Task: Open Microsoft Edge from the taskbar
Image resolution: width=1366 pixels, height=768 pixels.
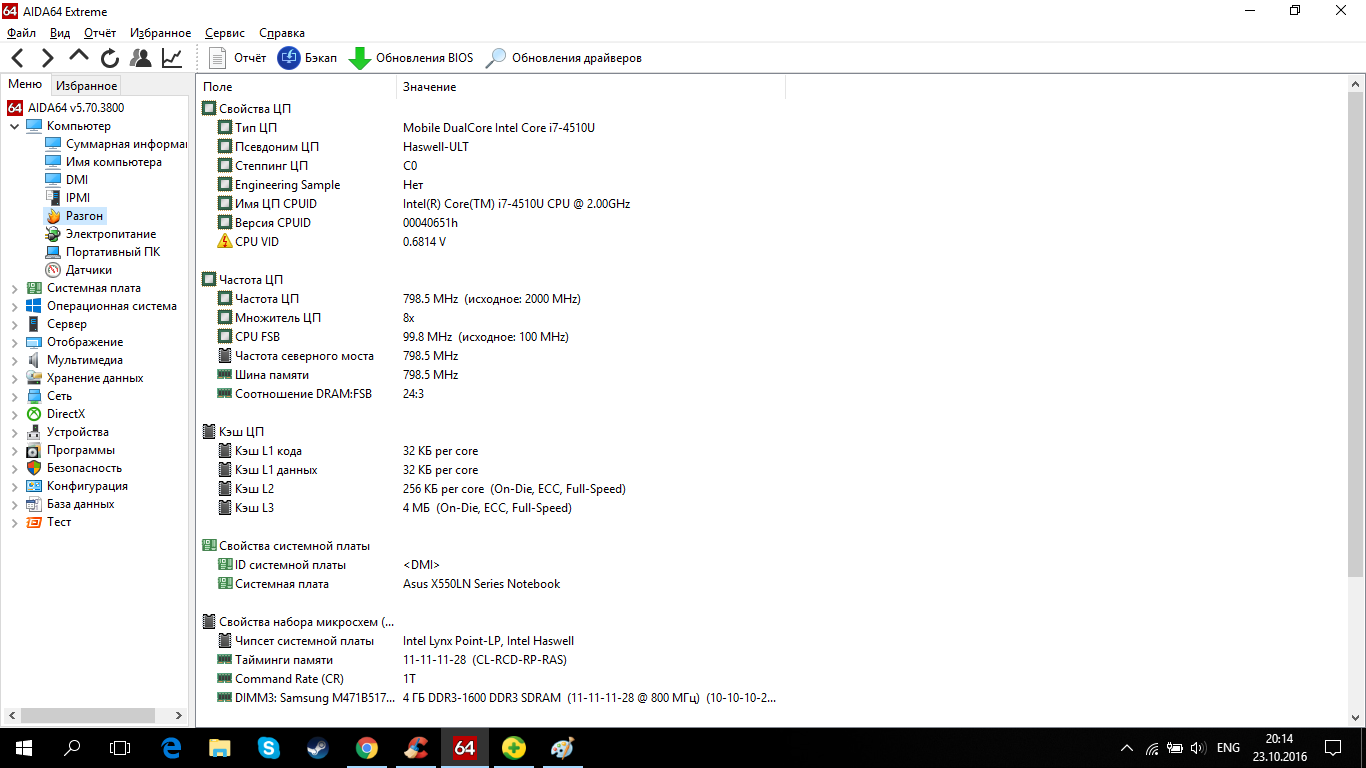Action: click(x=171, y=747)
